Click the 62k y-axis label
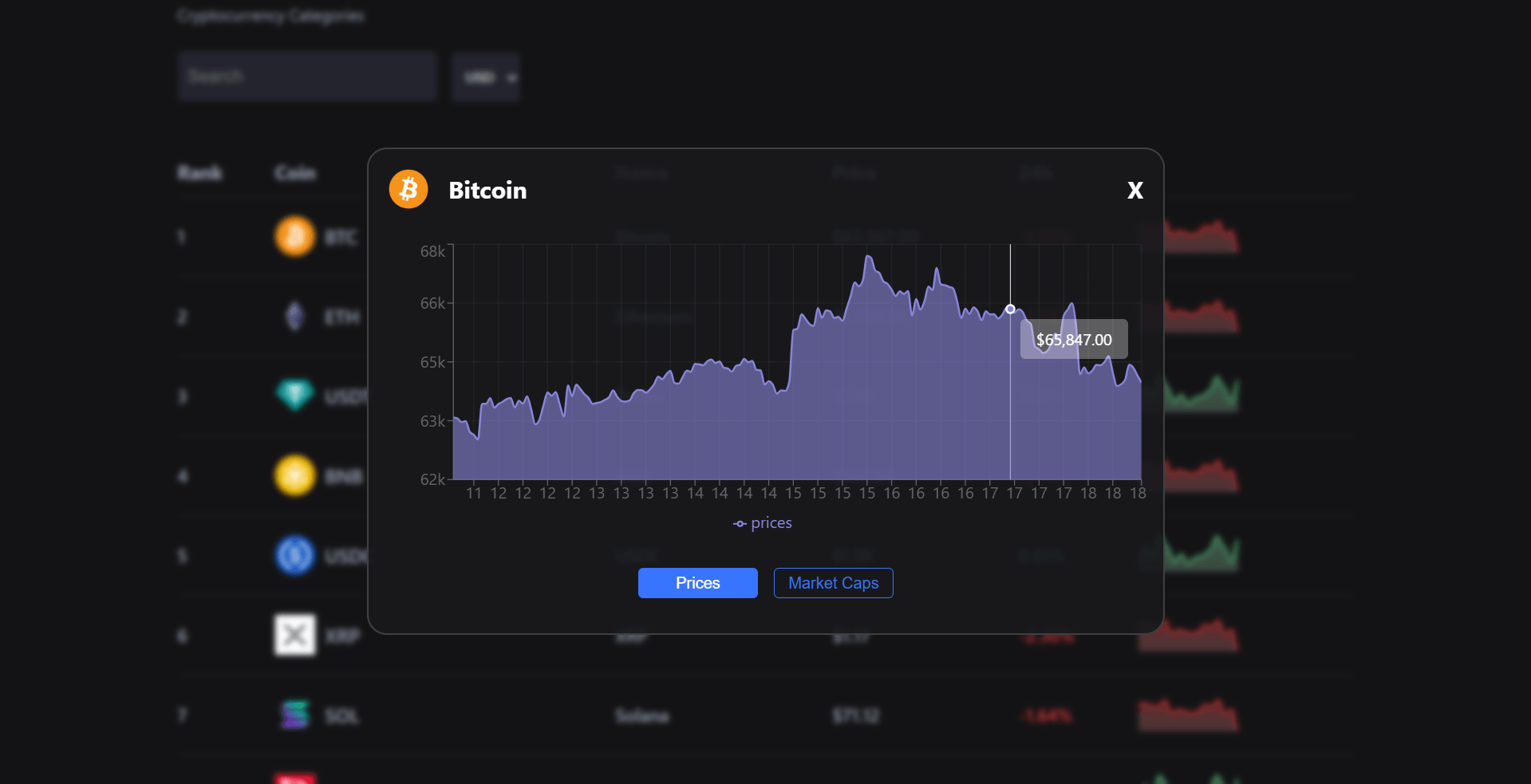The height and width of the screenshot is (784, 1531). pyautogui.click(x=432, y=479)
